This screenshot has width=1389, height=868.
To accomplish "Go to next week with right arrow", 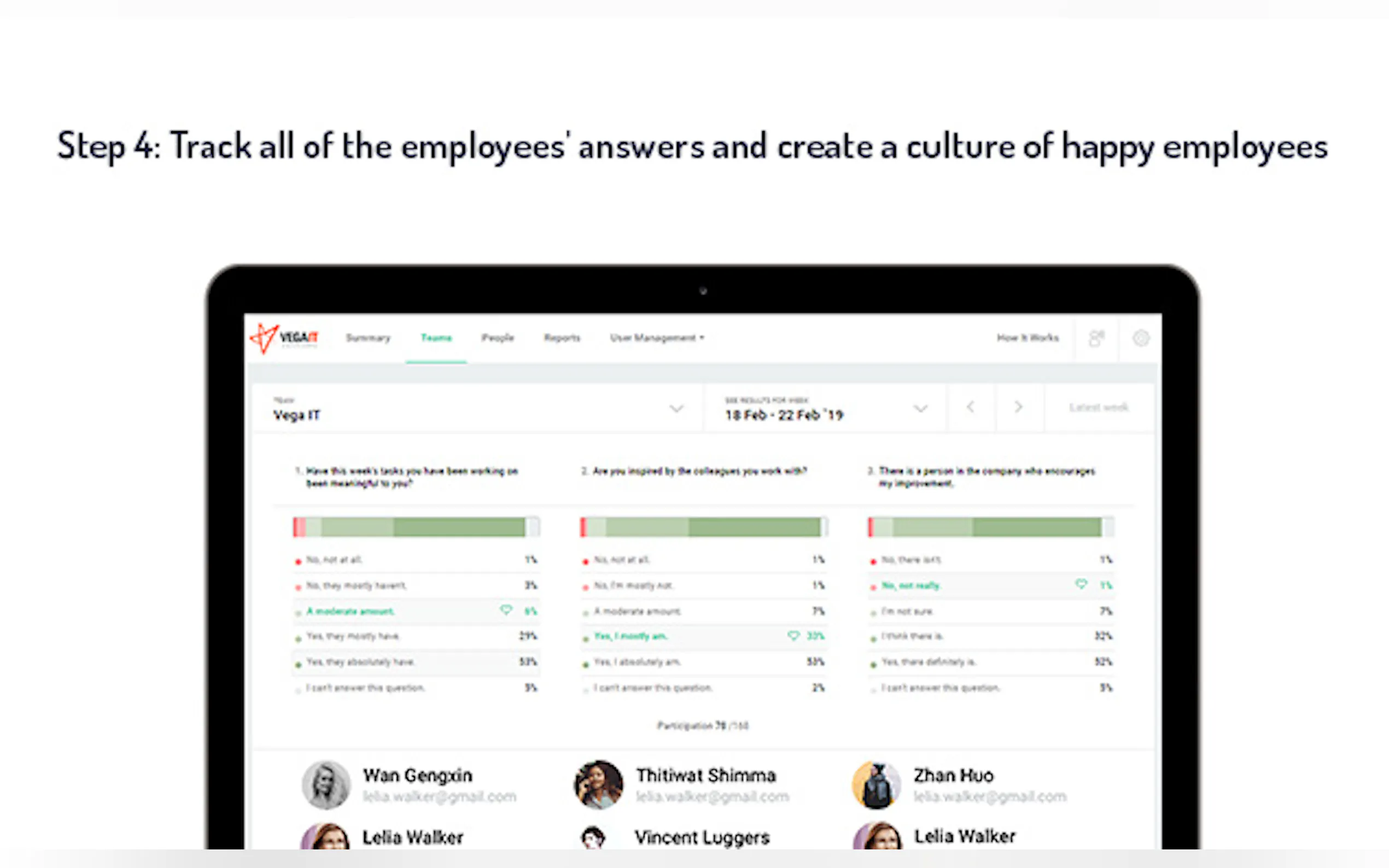I will point(1019,408).
